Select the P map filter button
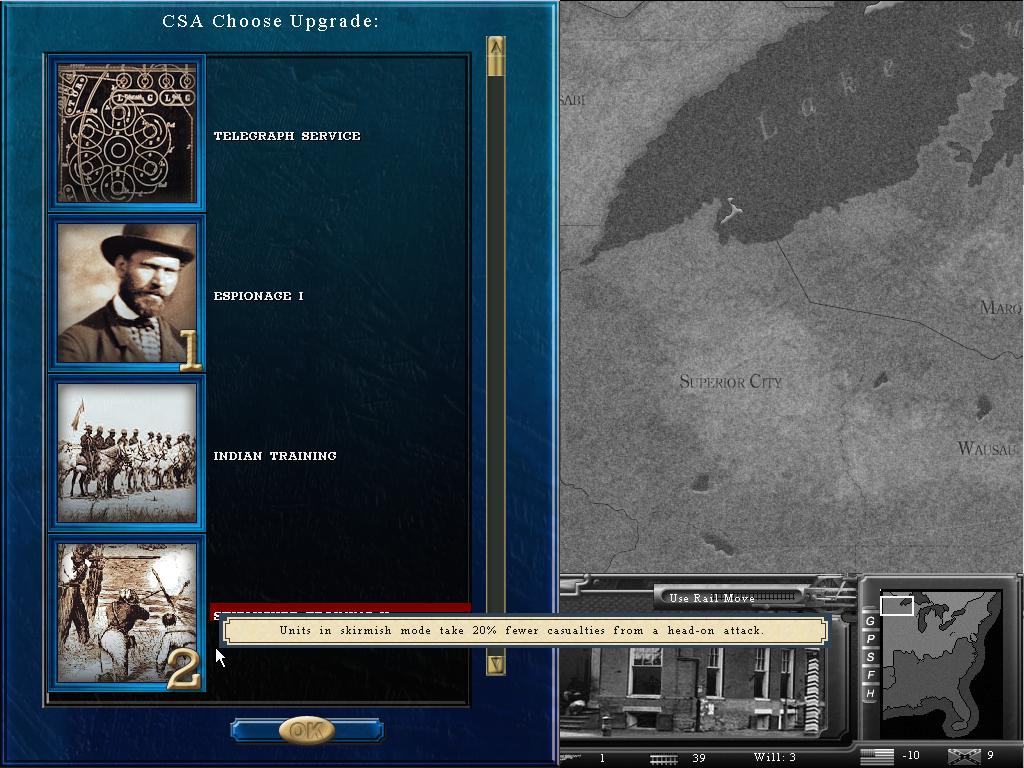 (870, 639)
